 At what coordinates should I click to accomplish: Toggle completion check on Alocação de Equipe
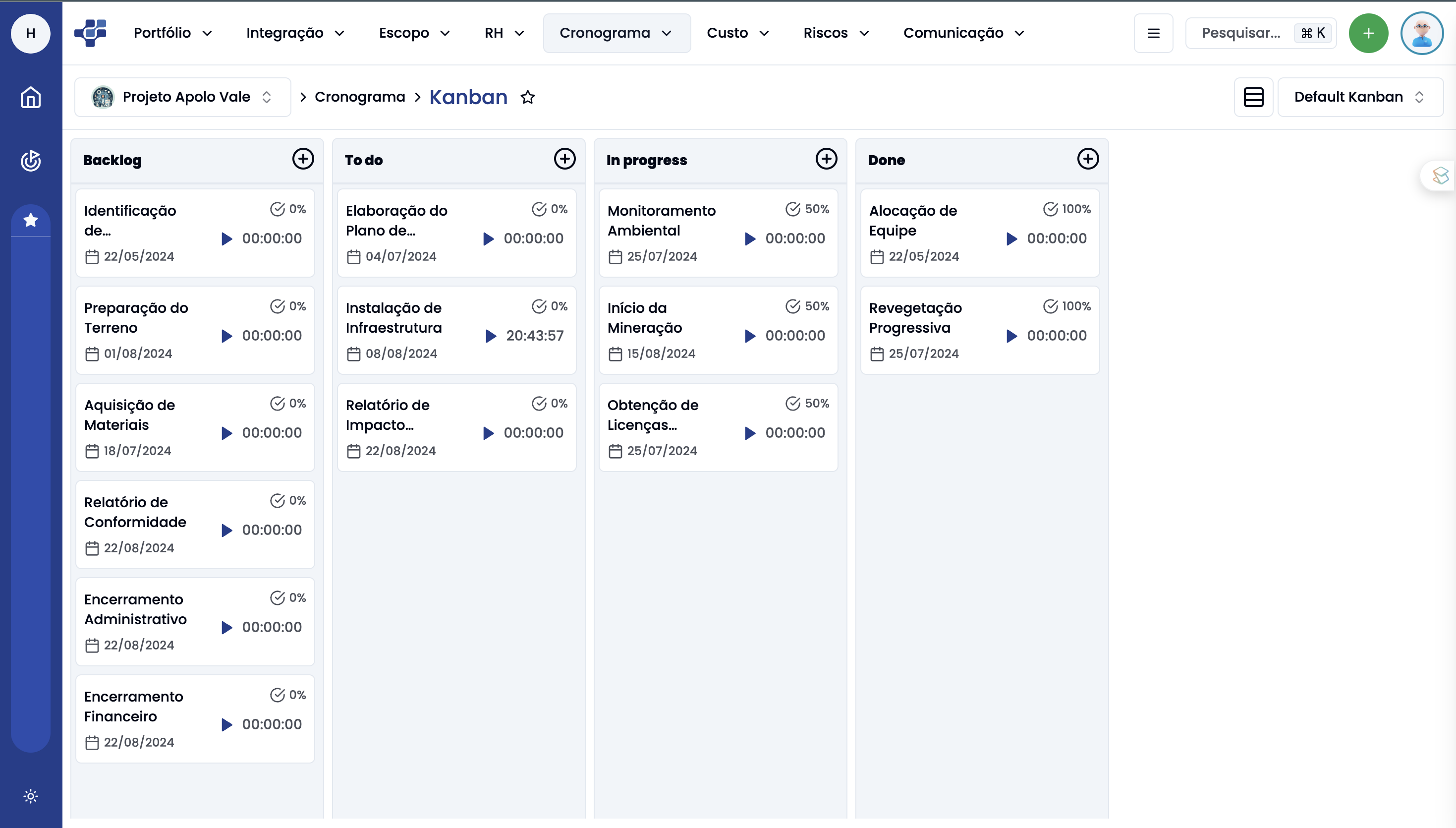tap(1050, 209)
